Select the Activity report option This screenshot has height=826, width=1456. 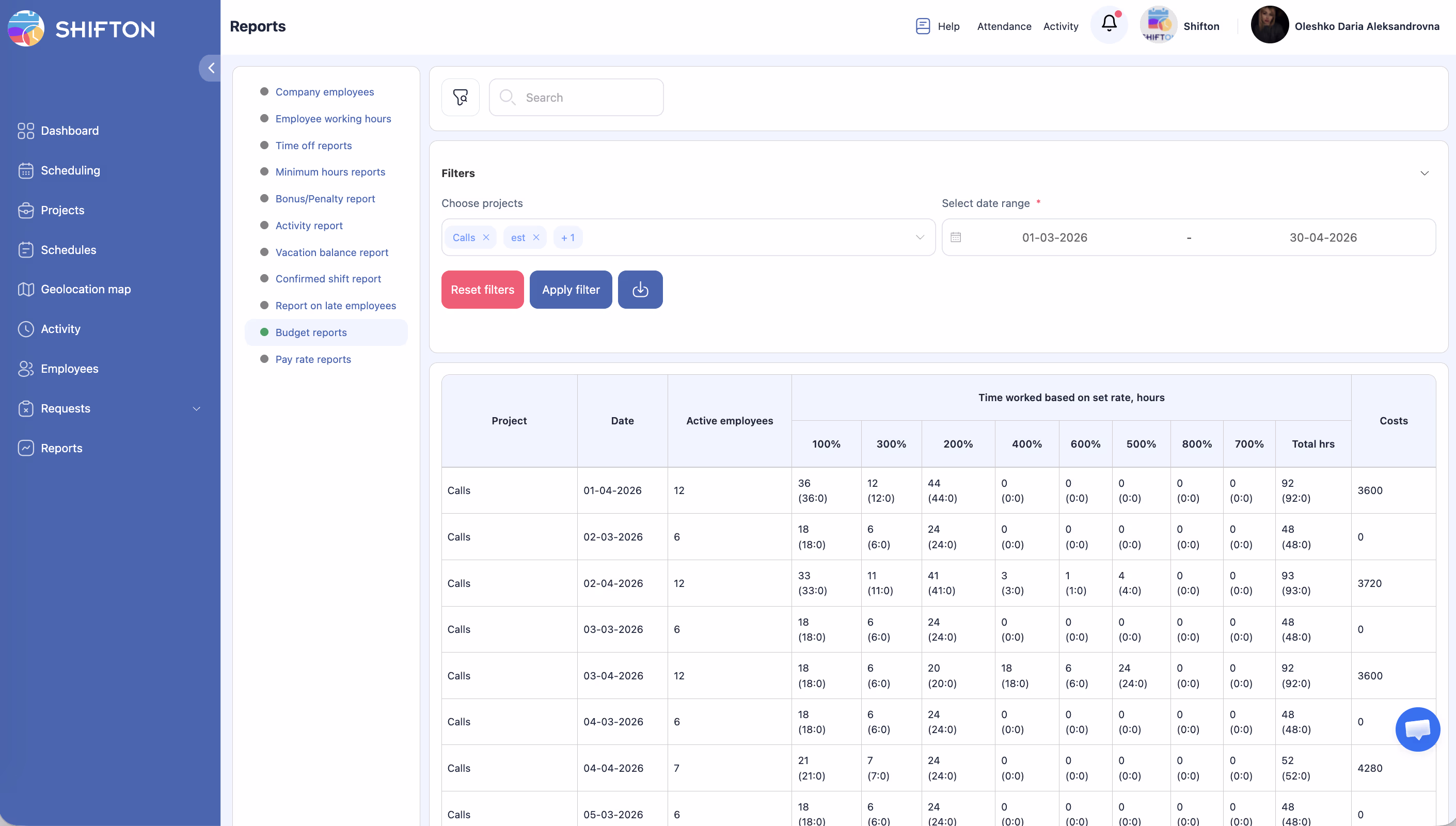click(309, 225)
